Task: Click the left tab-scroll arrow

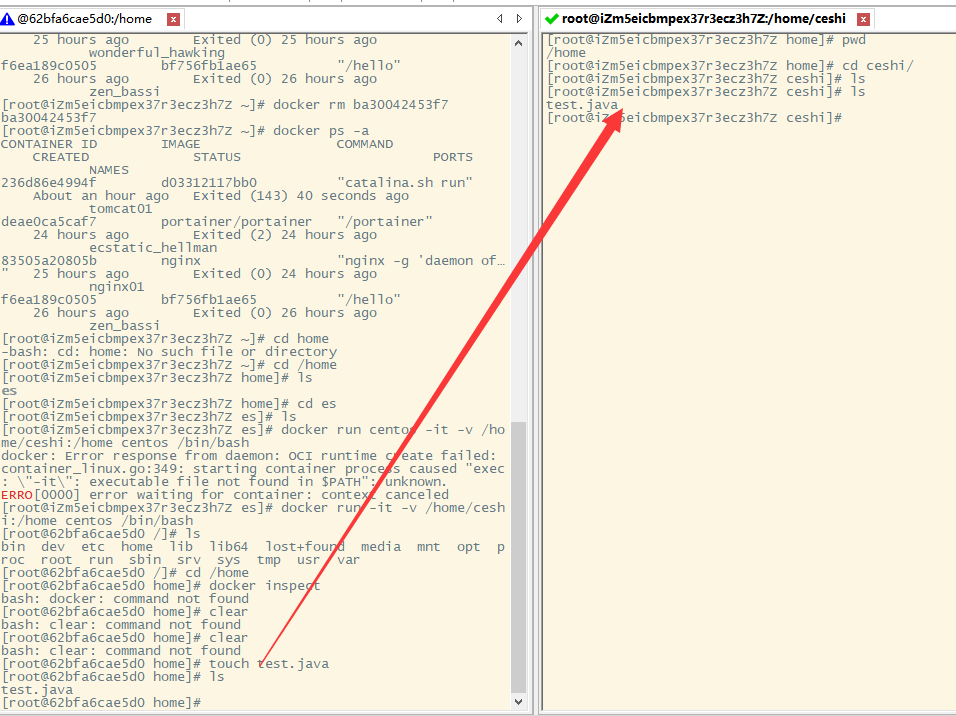Action: pyautogui.click(x=500, y=19)
